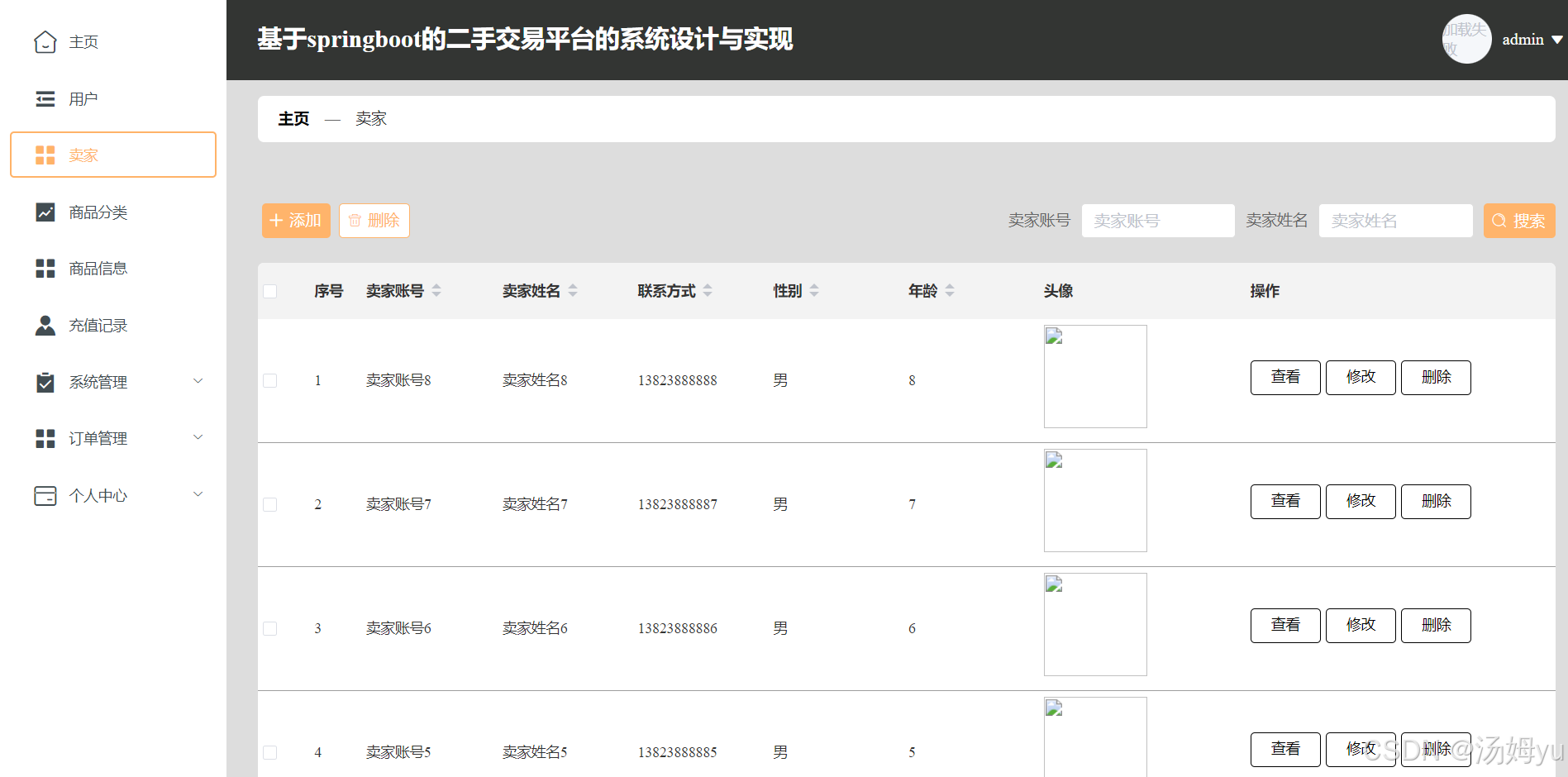This screenshot has width=1568, height=777.
Task: Click the chart icon beside 商品分类
Action: point(45,212)
